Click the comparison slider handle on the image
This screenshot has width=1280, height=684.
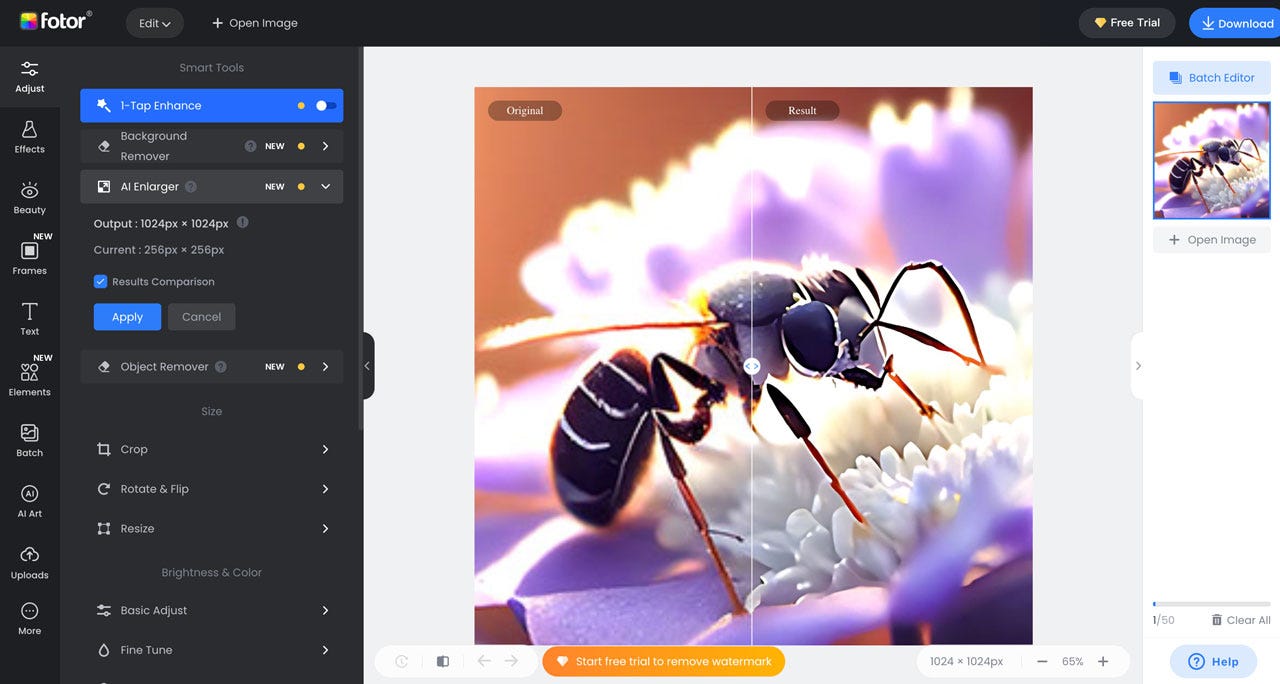point(751,366)
